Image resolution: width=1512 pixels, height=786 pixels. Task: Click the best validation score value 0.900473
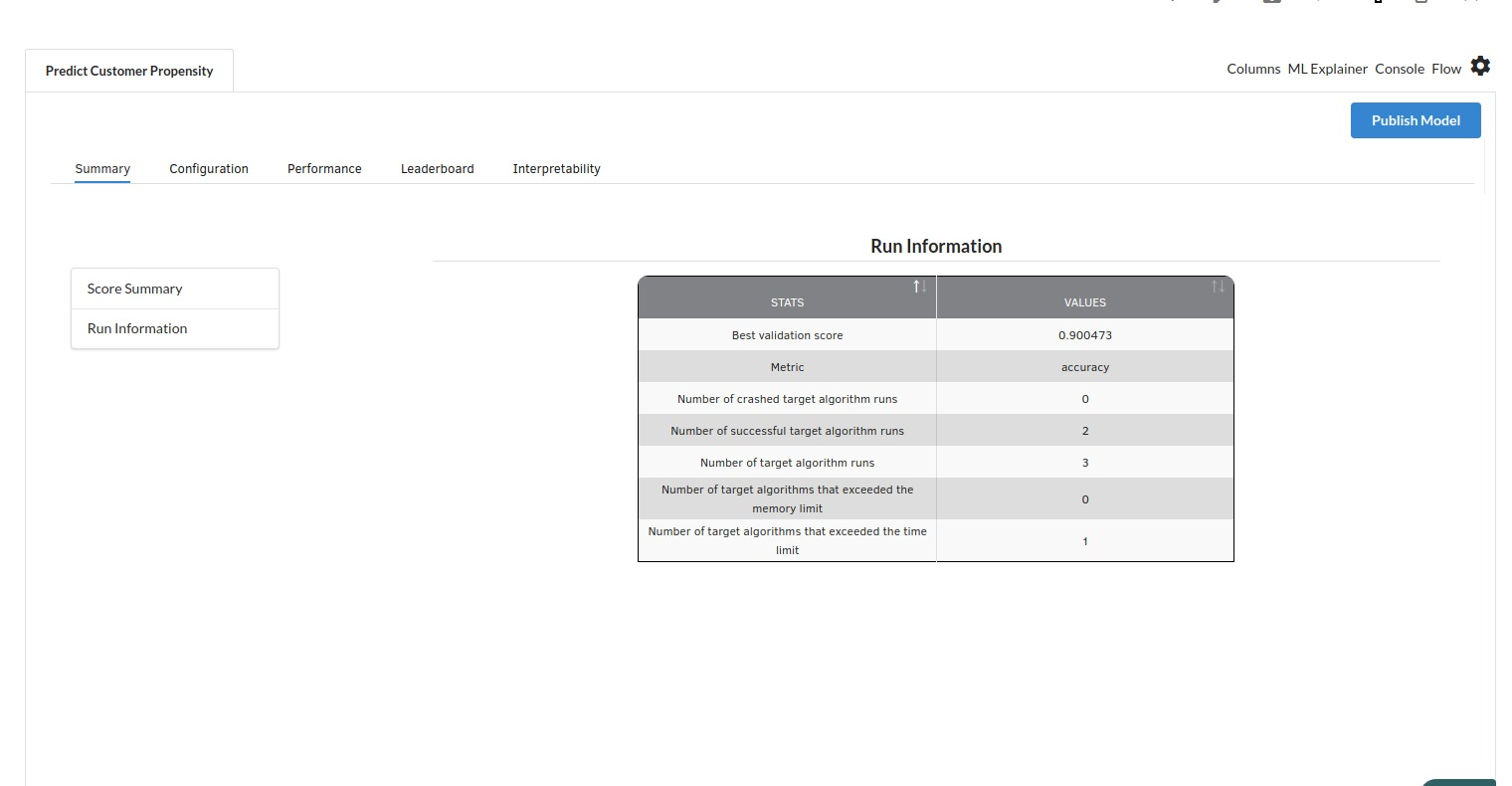(1084, 335)
